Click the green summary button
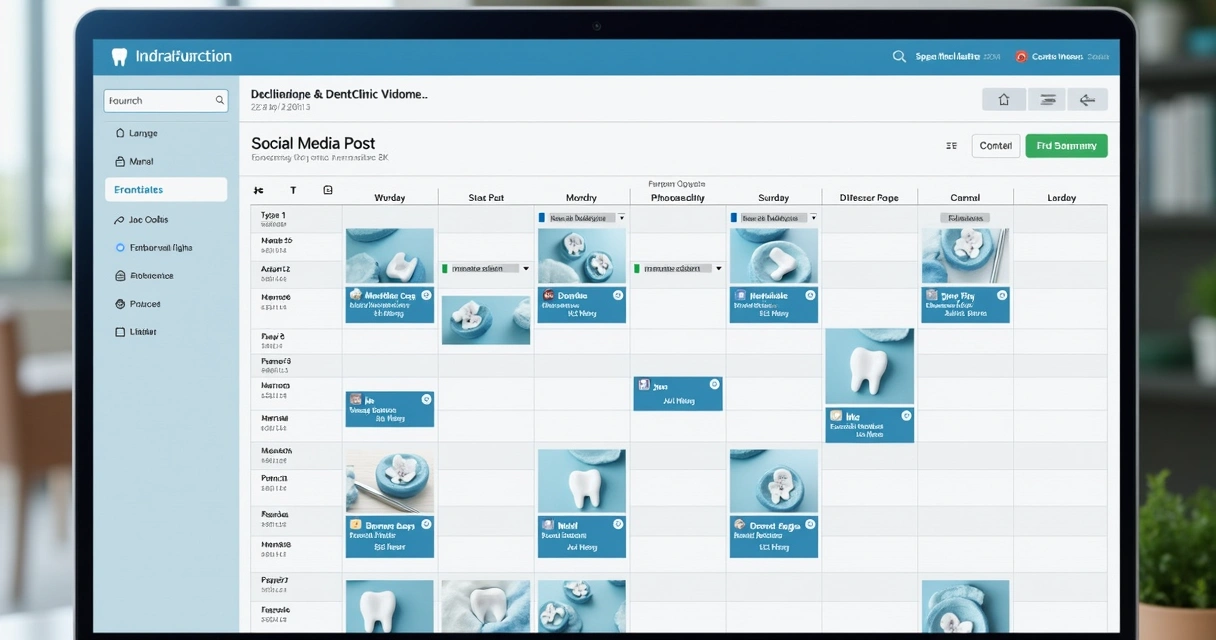The height and width of the screenshot is (640, 1216). point(1066,146)
